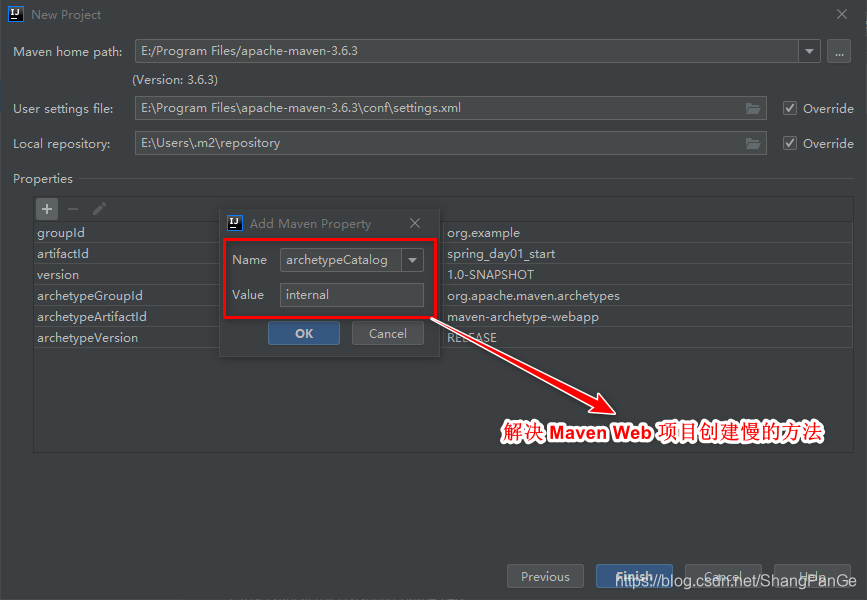
Task: Close the Add Maven Property dialog
Action: coord(415,223)
